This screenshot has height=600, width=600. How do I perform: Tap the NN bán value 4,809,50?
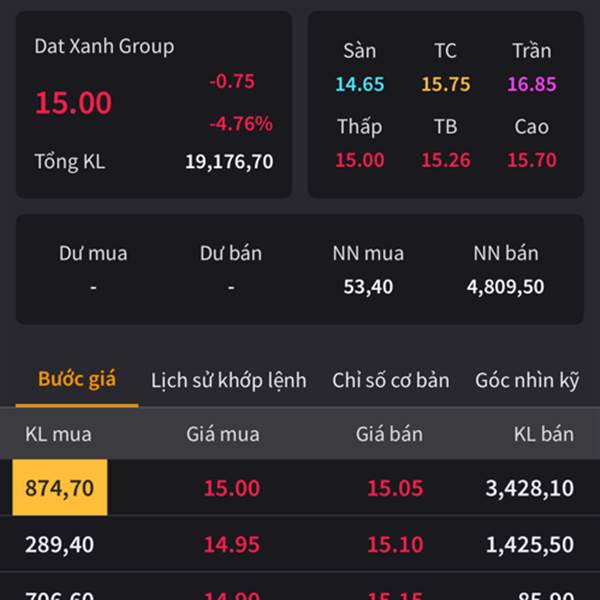[x=505, y=287]
